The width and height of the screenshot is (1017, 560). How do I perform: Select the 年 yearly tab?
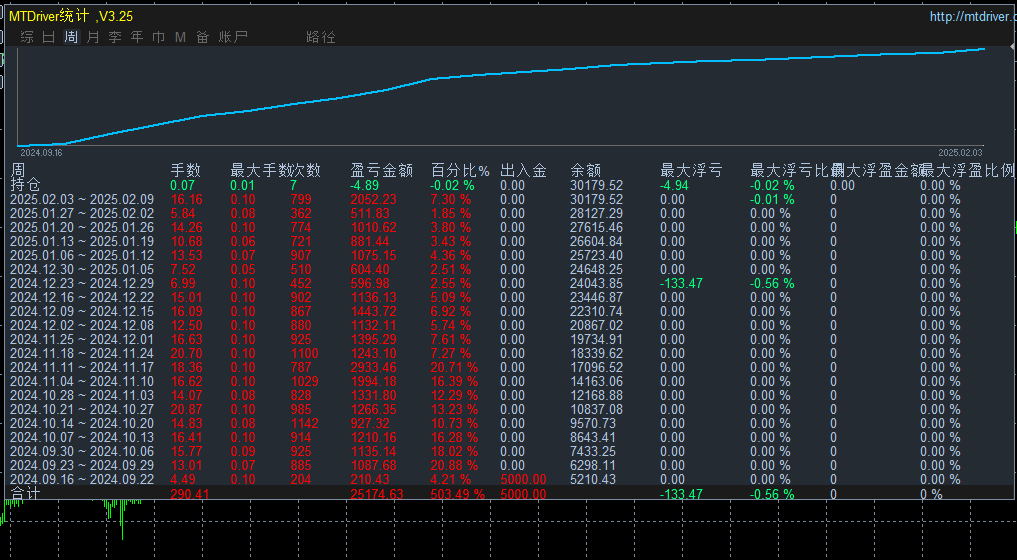click(137, 37)
